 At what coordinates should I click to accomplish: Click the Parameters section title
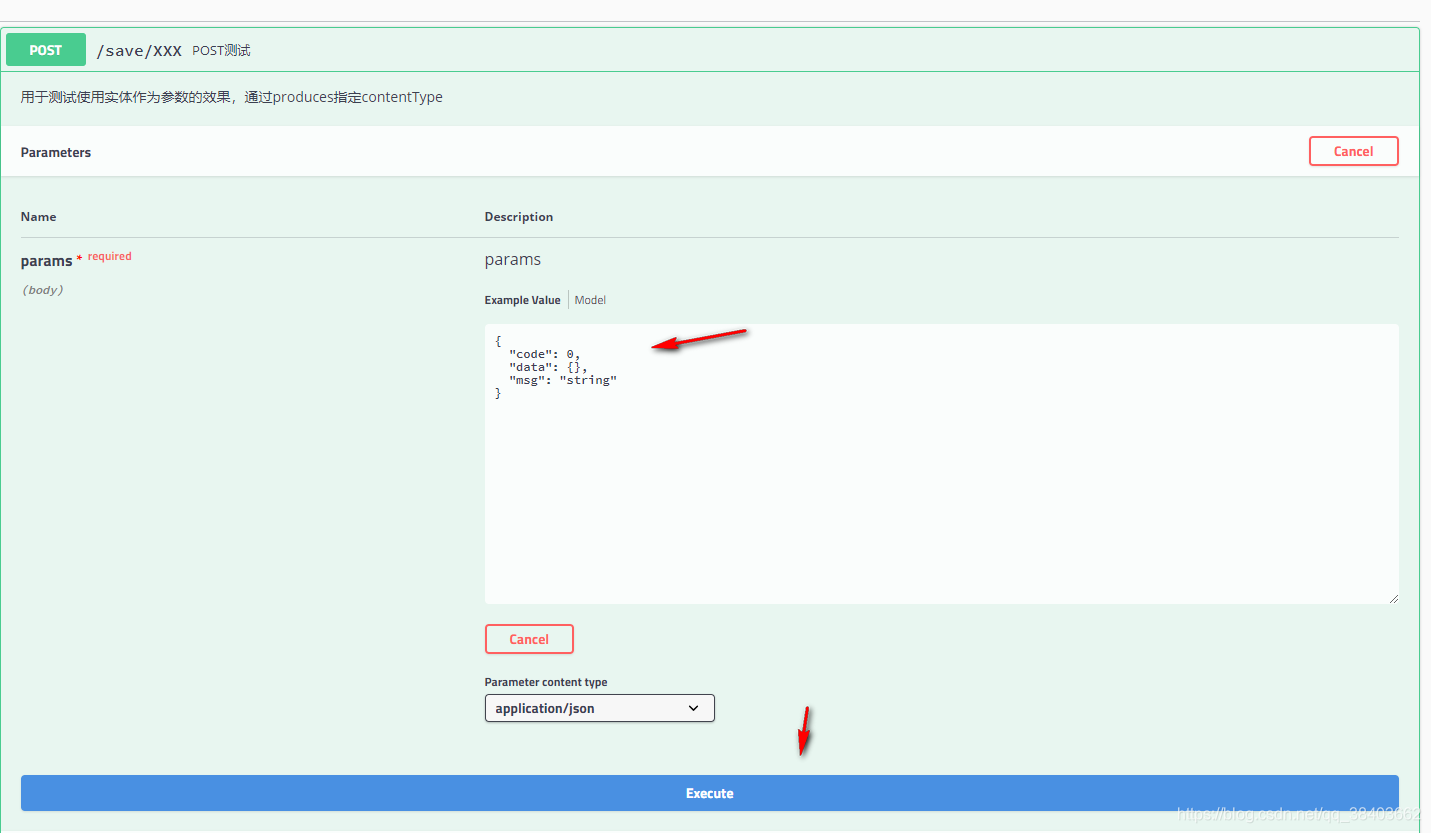point(55,152)
